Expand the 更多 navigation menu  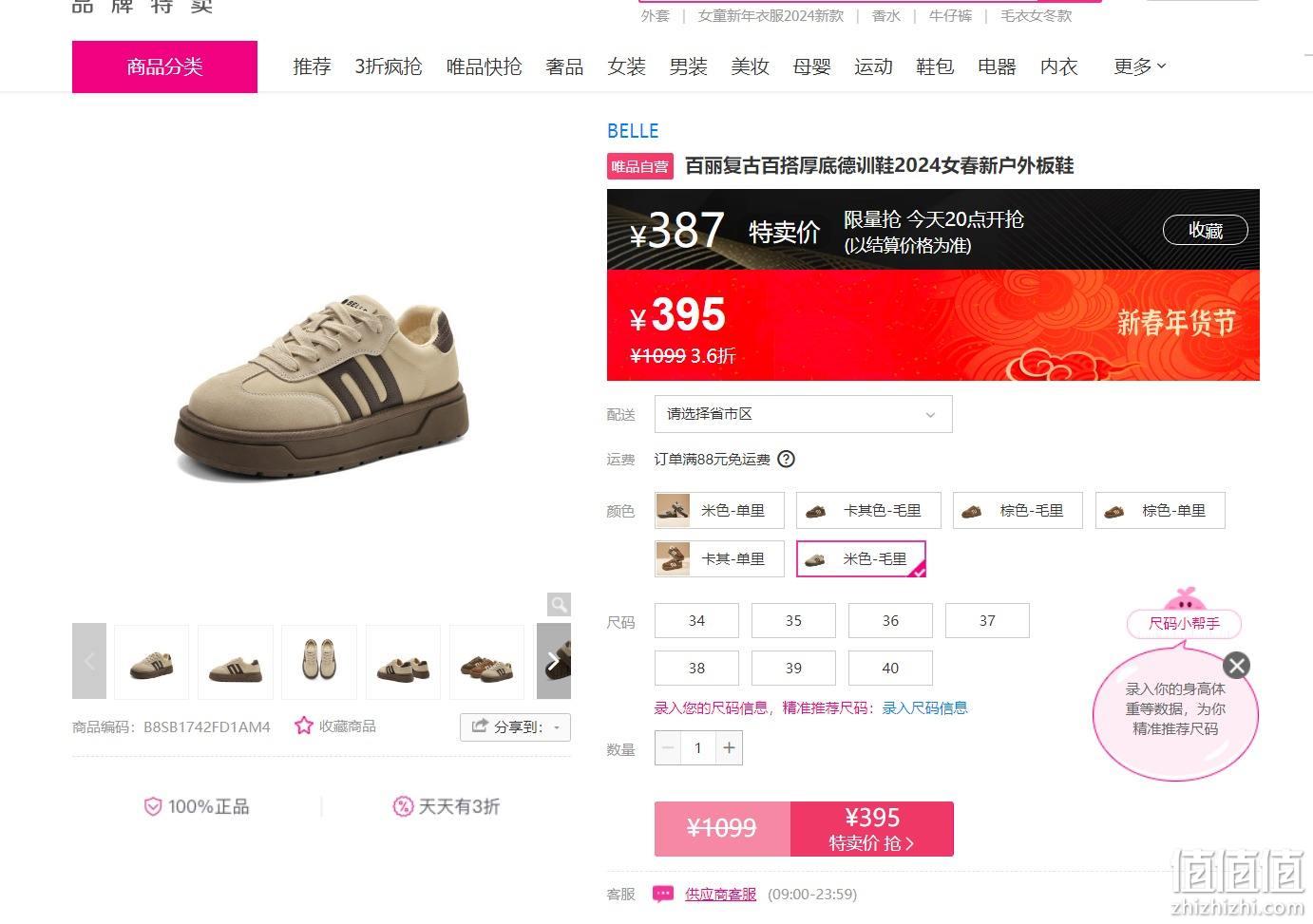(x=1139, y=66)
